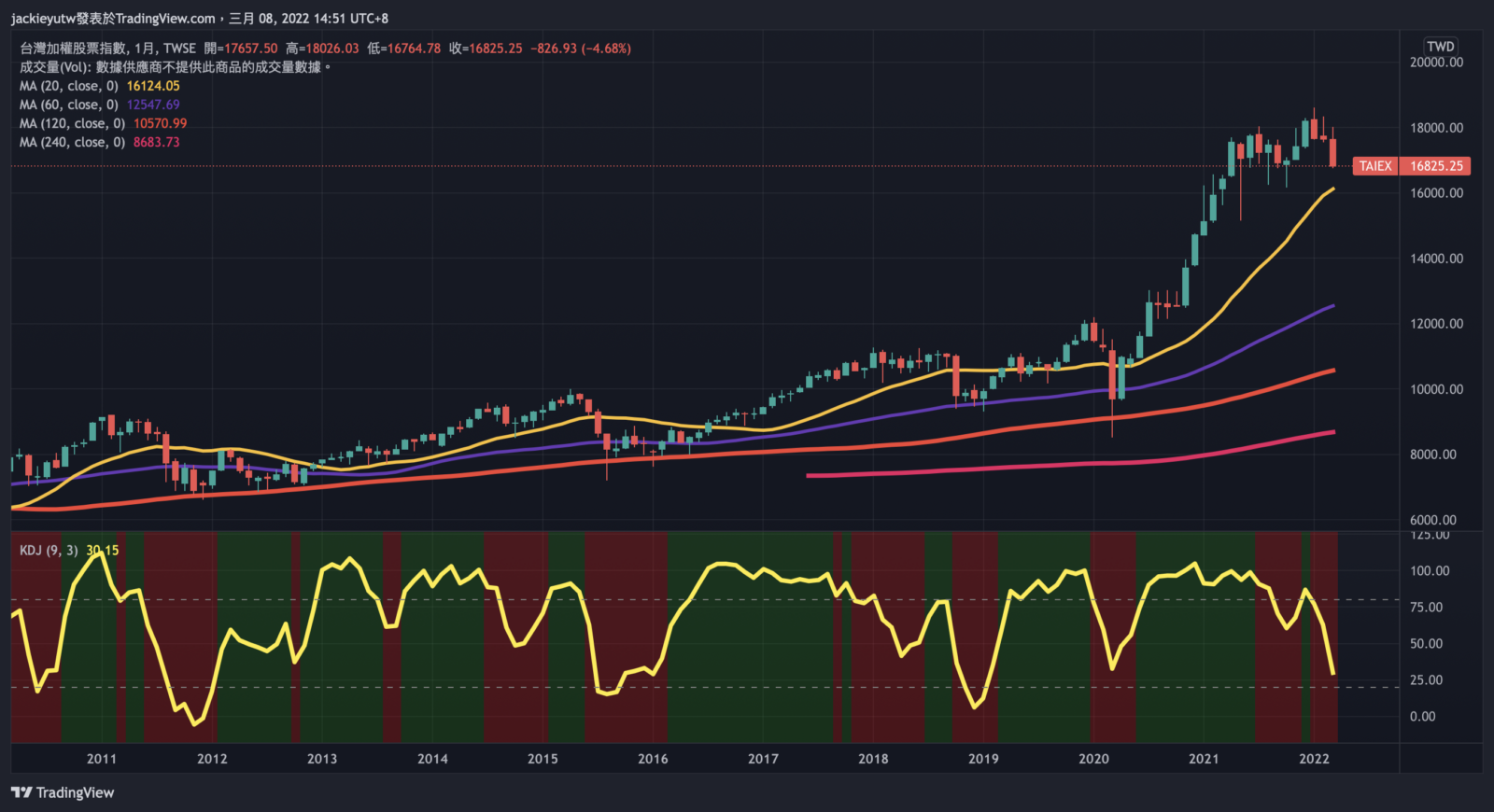
Task: Click the 2020 label on time axis
Action: (x=1093, y=759)
